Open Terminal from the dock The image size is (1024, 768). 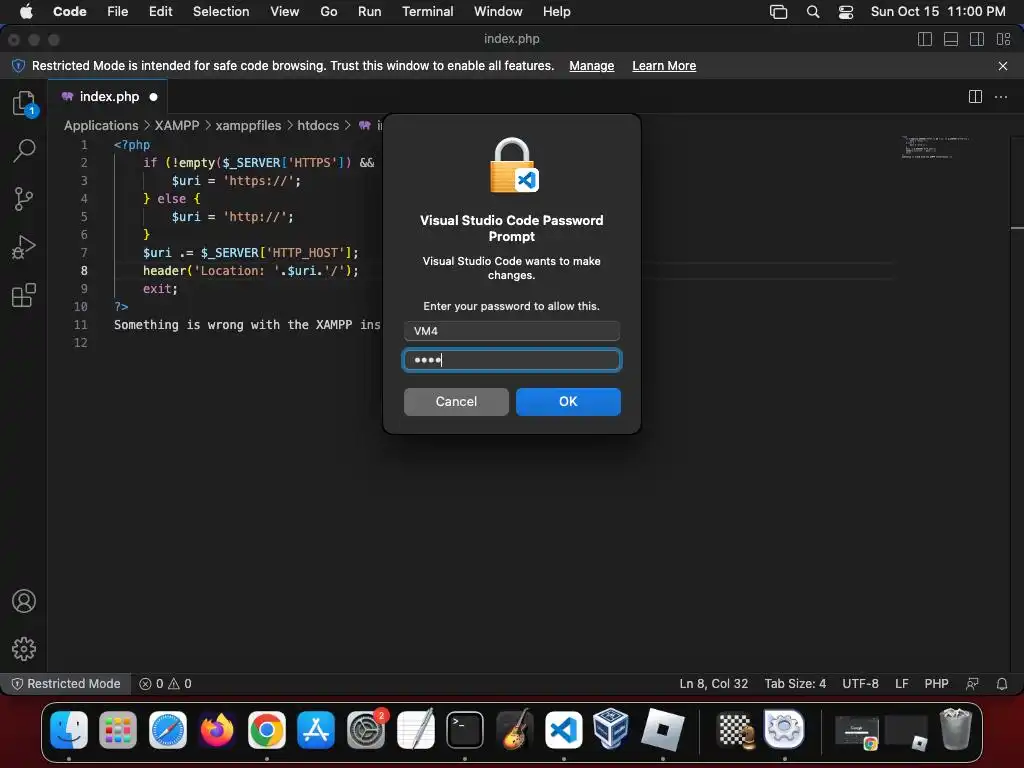(465, 729)
